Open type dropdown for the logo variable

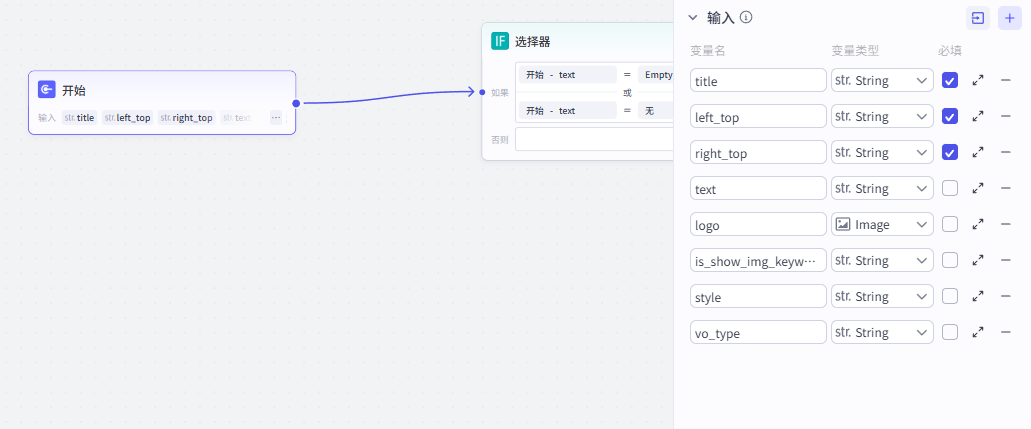pos(882,225)
